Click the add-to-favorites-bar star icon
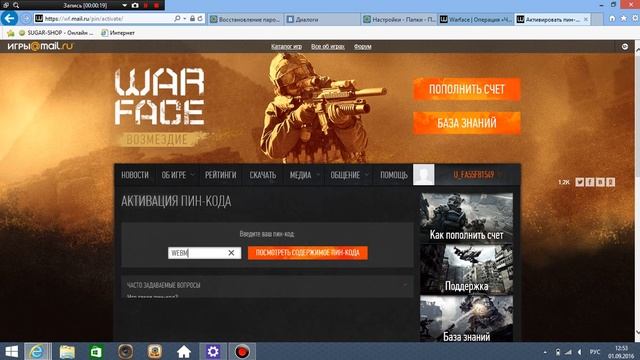This screenshot has width=640, height=360. click(x=11, y=33)
